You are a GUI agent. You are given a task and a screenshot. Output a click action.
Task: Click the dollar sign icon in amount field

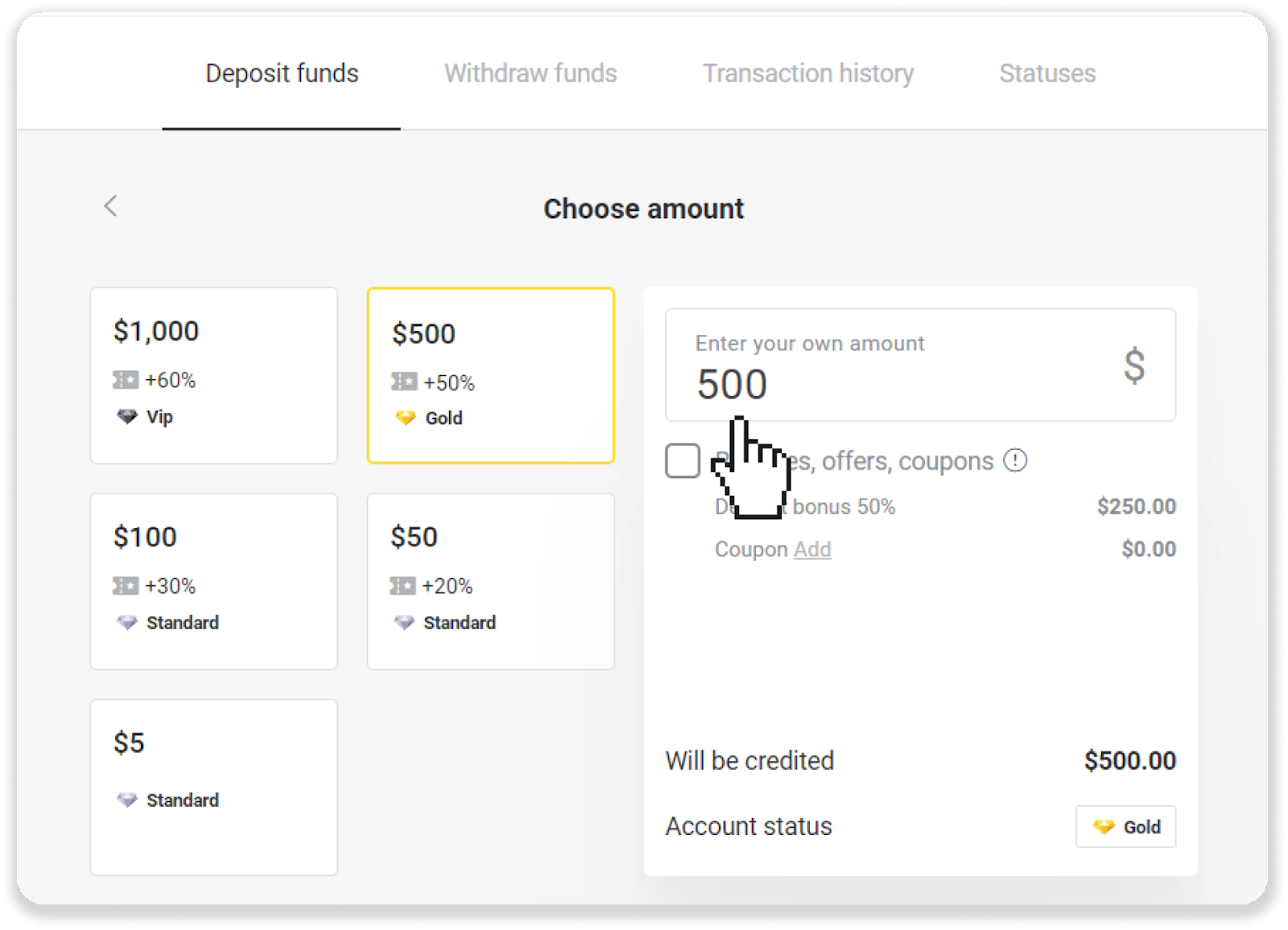click(1134, 366)
